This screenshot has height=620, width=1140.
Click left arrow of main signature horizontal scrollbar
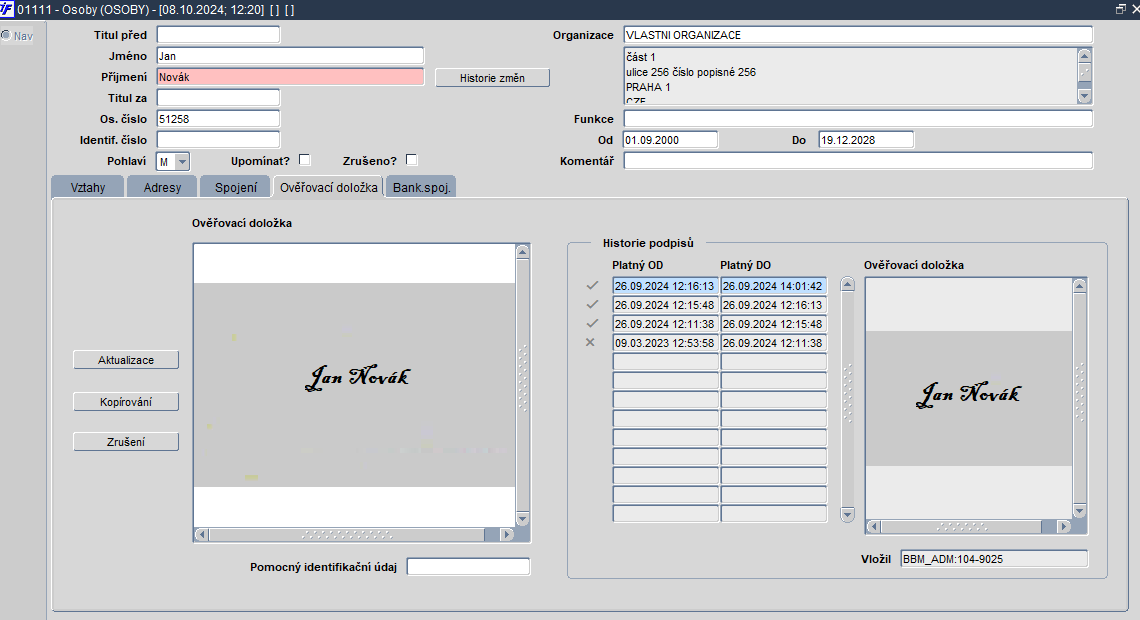tap(201, 534)
